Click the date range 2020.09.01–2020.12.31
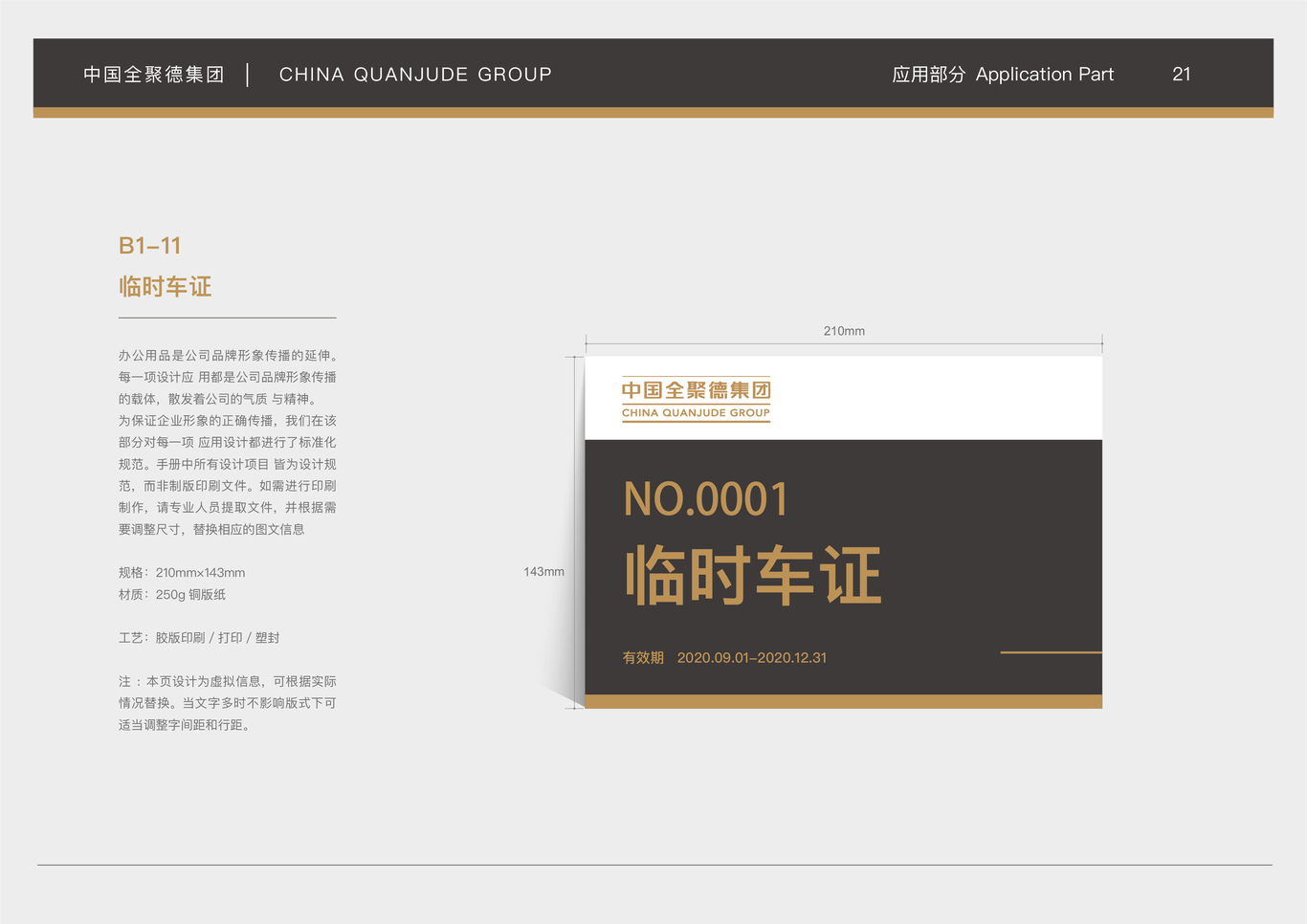Image resolution: width=1307 pixels, height=924 pixels. 752,658
